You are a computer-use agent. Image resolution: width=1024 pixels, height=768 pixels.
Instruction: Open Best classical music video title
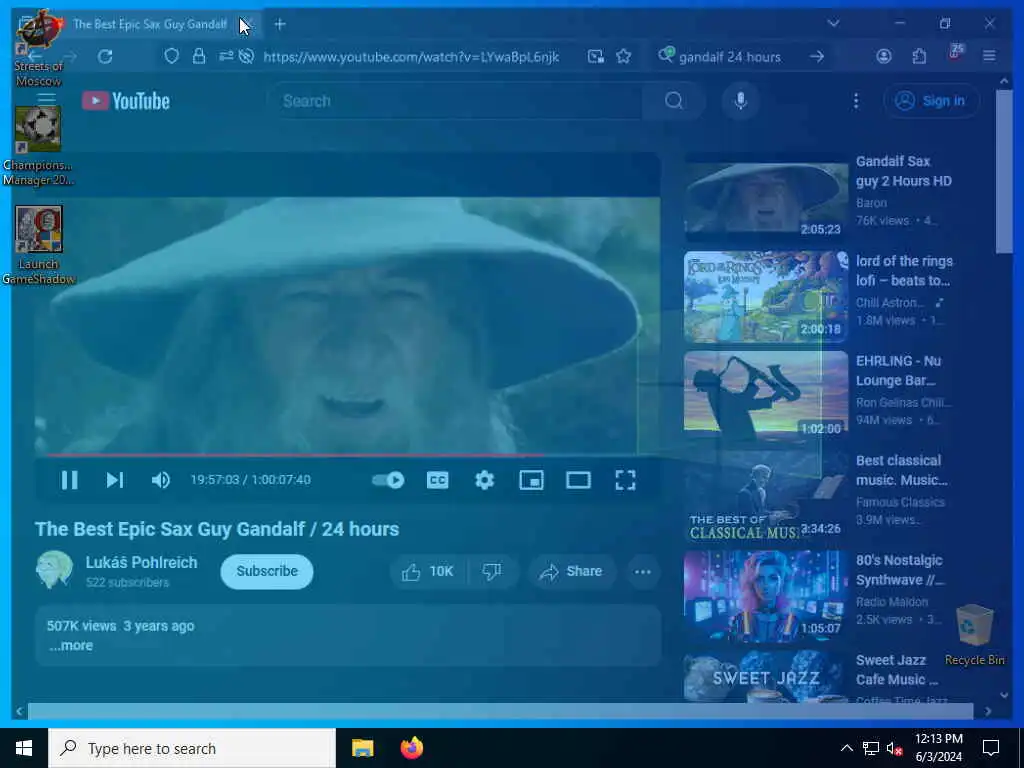tap(901, 470)
